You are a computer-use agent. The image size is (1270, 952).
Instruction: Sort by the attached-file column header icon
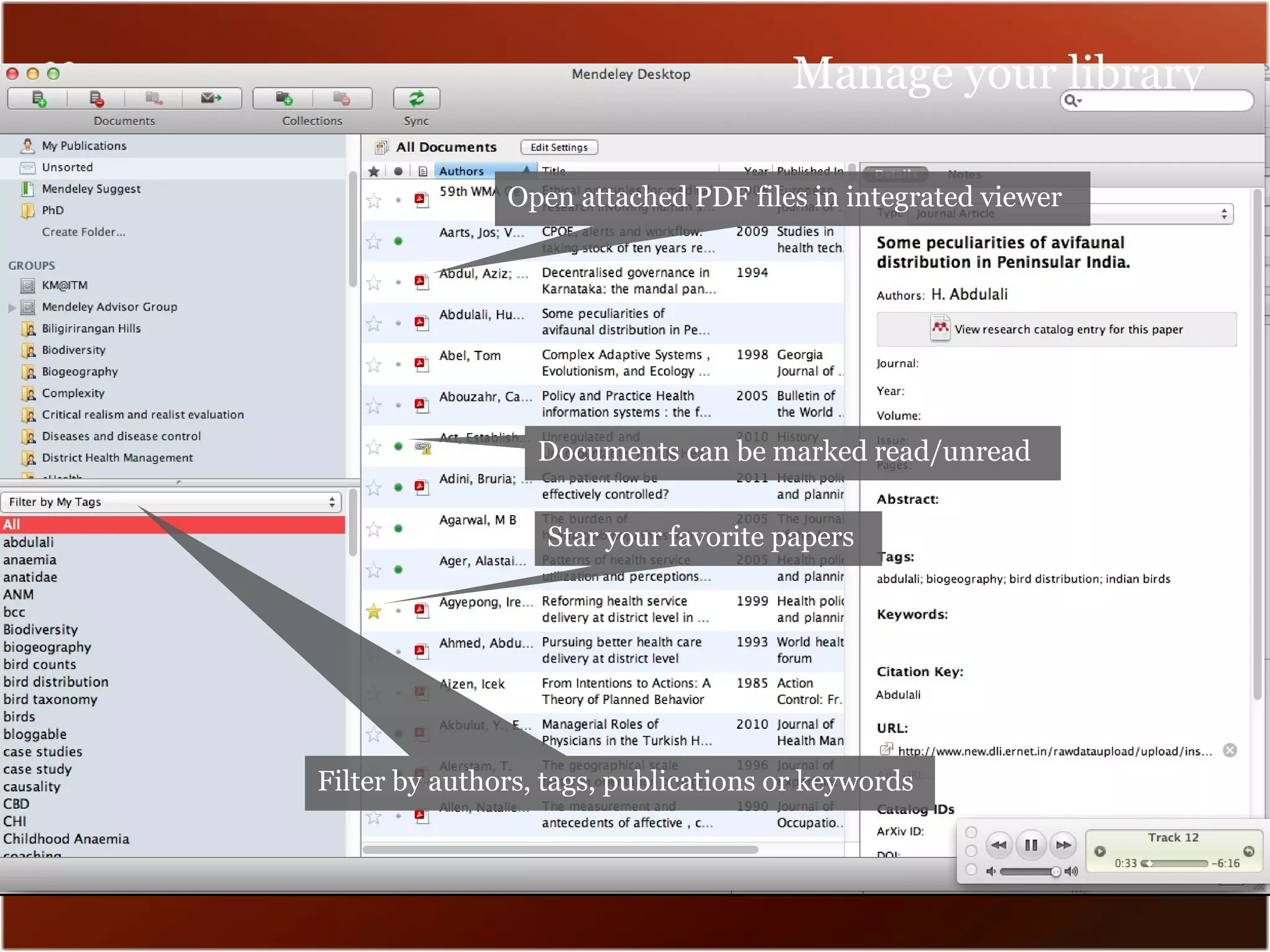(422, 172)
